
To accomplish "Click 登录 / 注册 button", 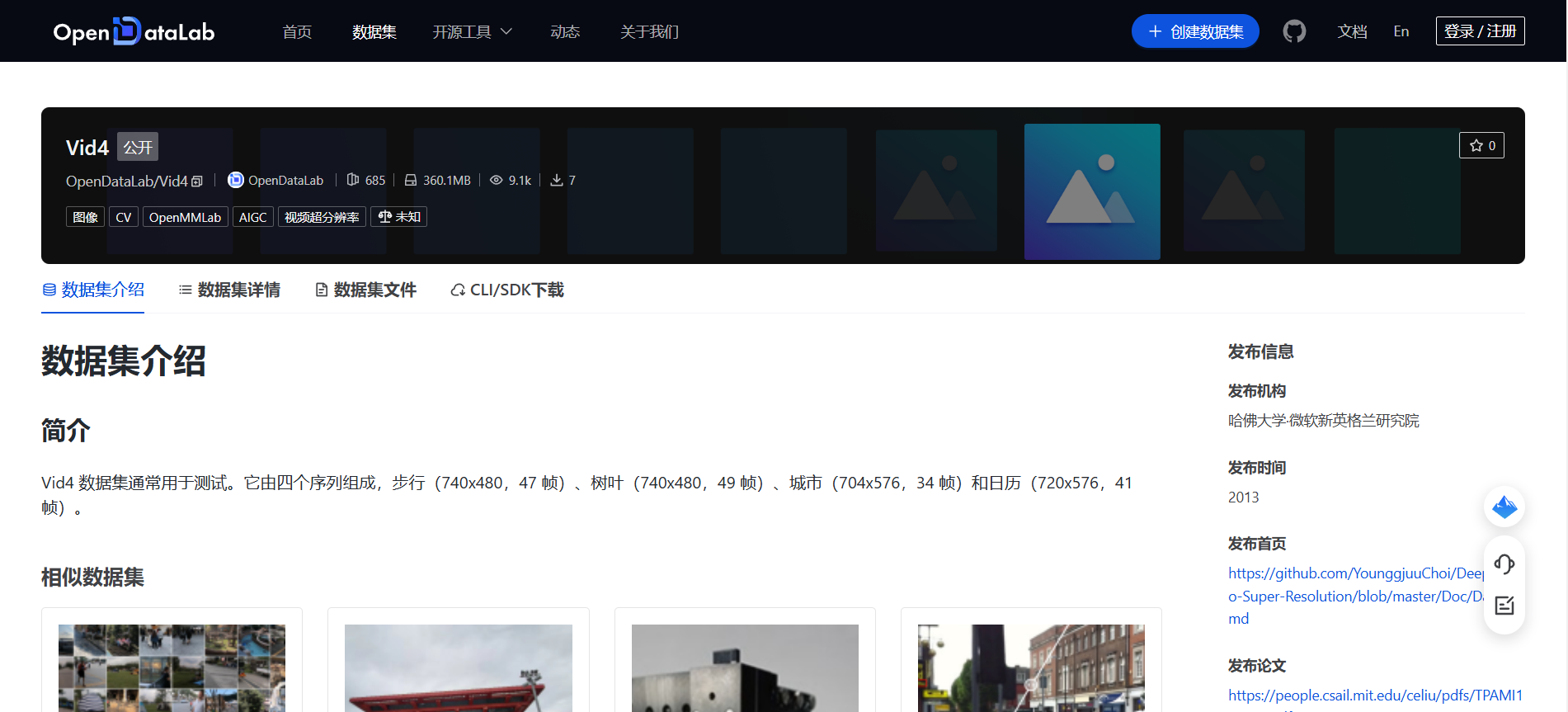I will [x=1480, y=31].
